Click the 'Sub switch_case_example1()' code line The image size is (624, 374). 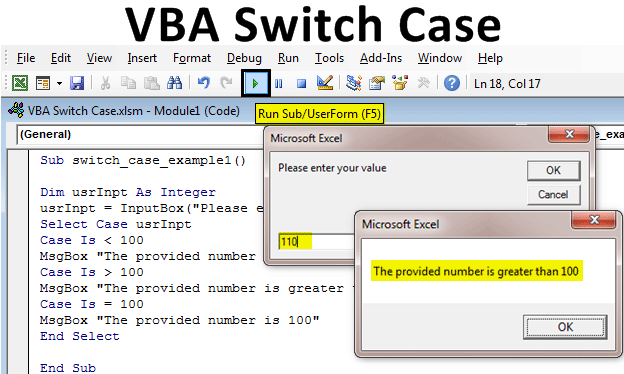tap(143, 160)
